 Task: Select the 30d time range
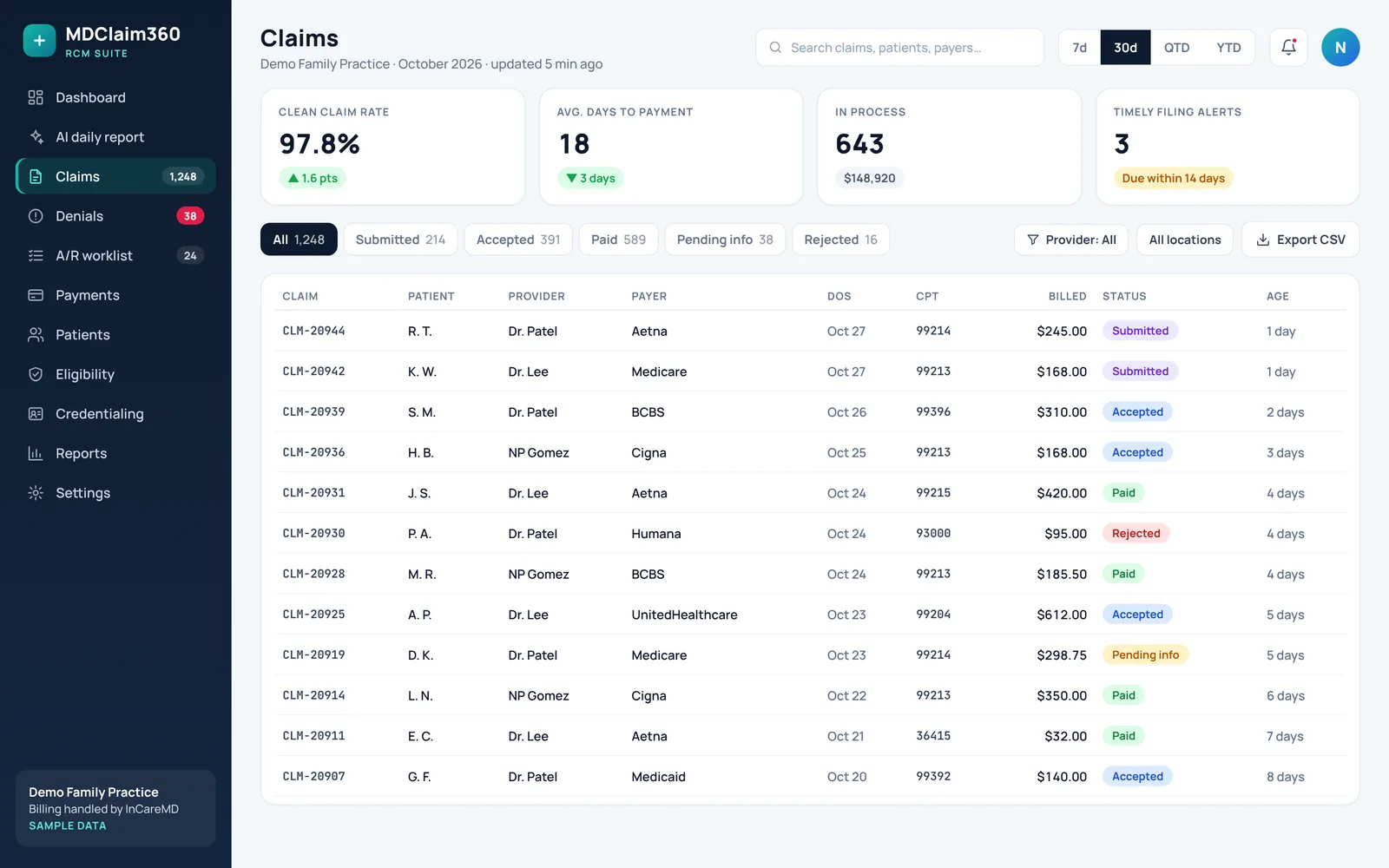(1125, 48)
